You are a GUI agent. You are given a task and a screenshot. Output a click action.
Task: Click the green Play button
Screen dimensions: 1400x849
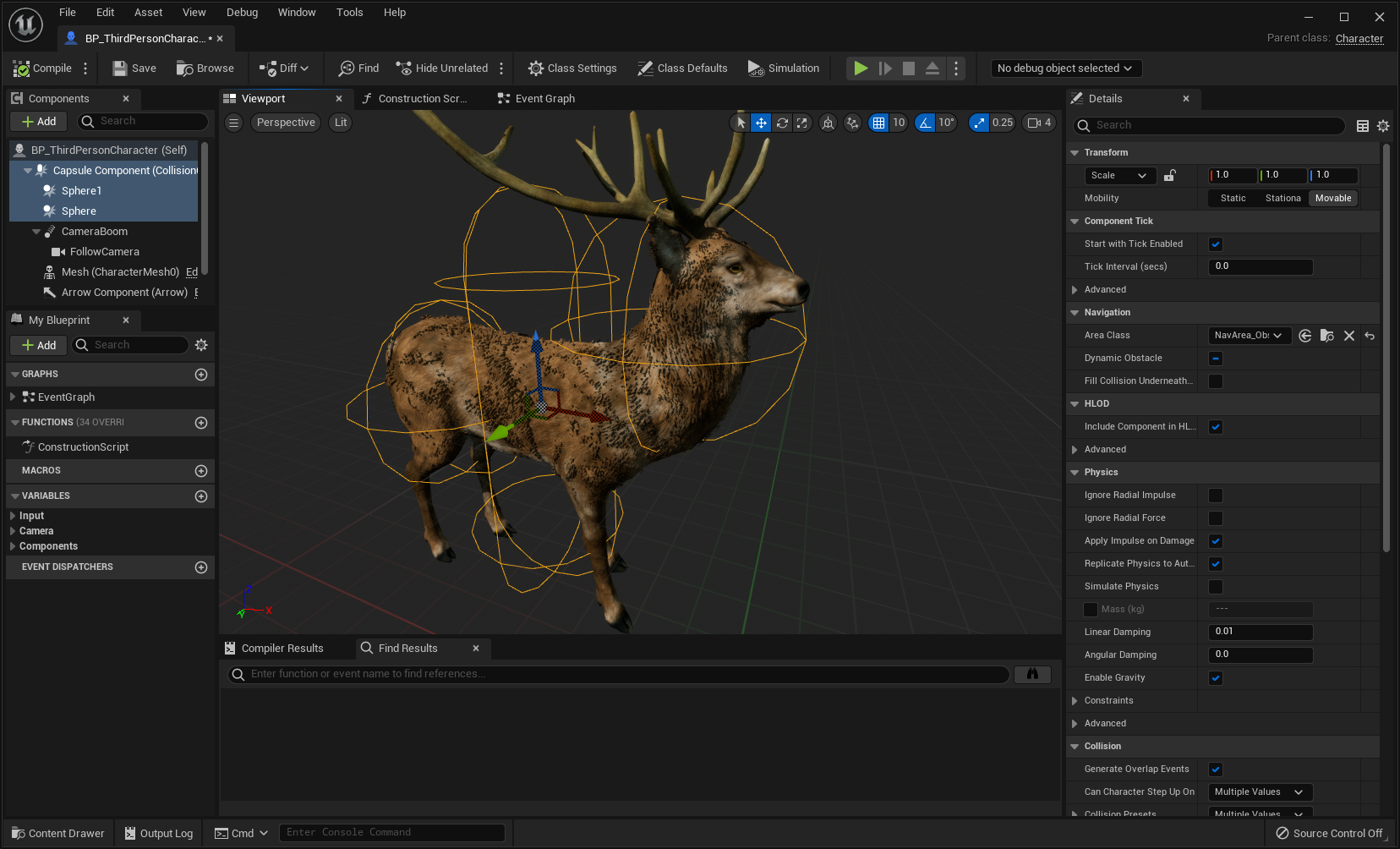click(861, 68)
